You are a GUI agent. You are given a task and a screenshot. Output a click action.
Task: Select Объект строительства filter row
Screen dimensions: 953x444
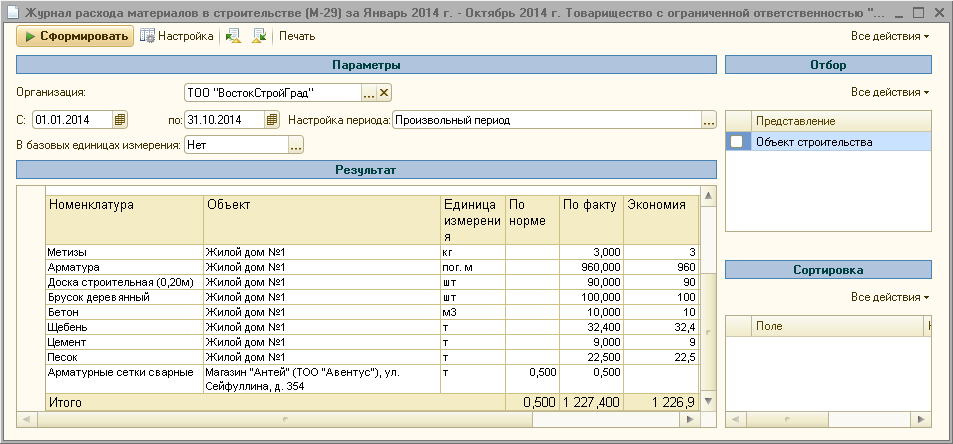(x=828, y=142)
